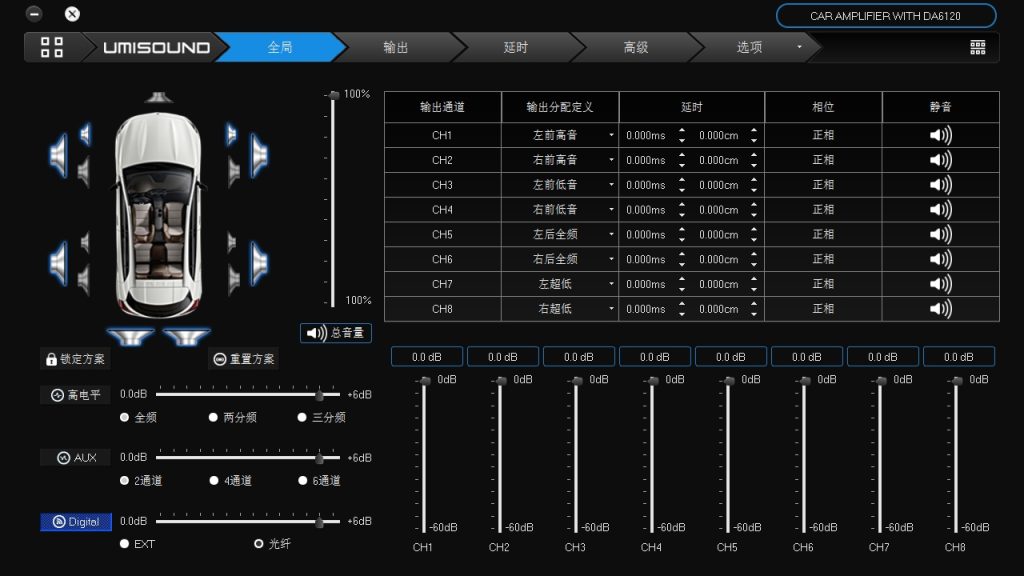Mute channel CH3 speaker icon

[940, 185]
